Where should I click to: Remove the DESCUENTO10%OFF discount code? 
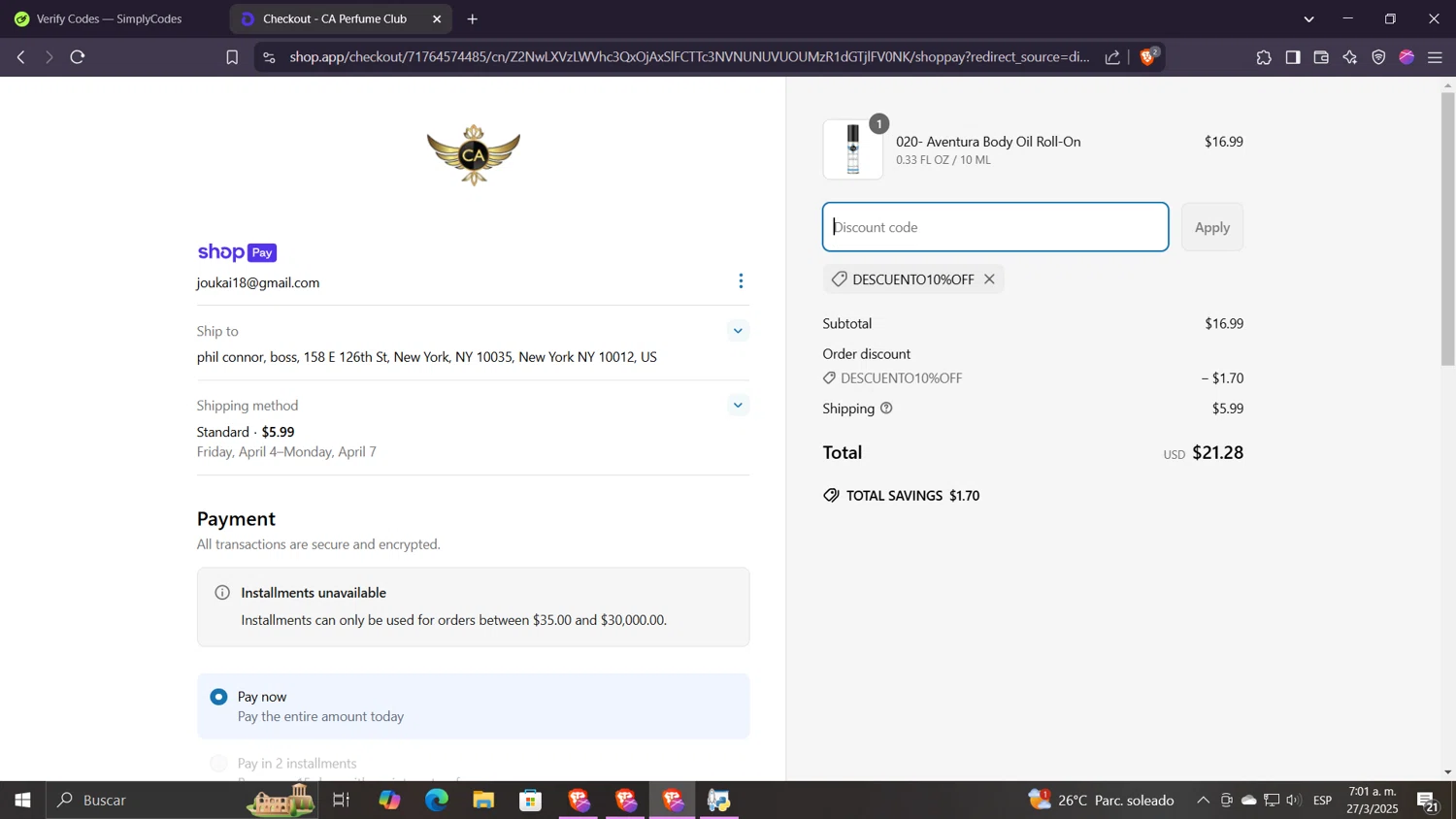989,279
